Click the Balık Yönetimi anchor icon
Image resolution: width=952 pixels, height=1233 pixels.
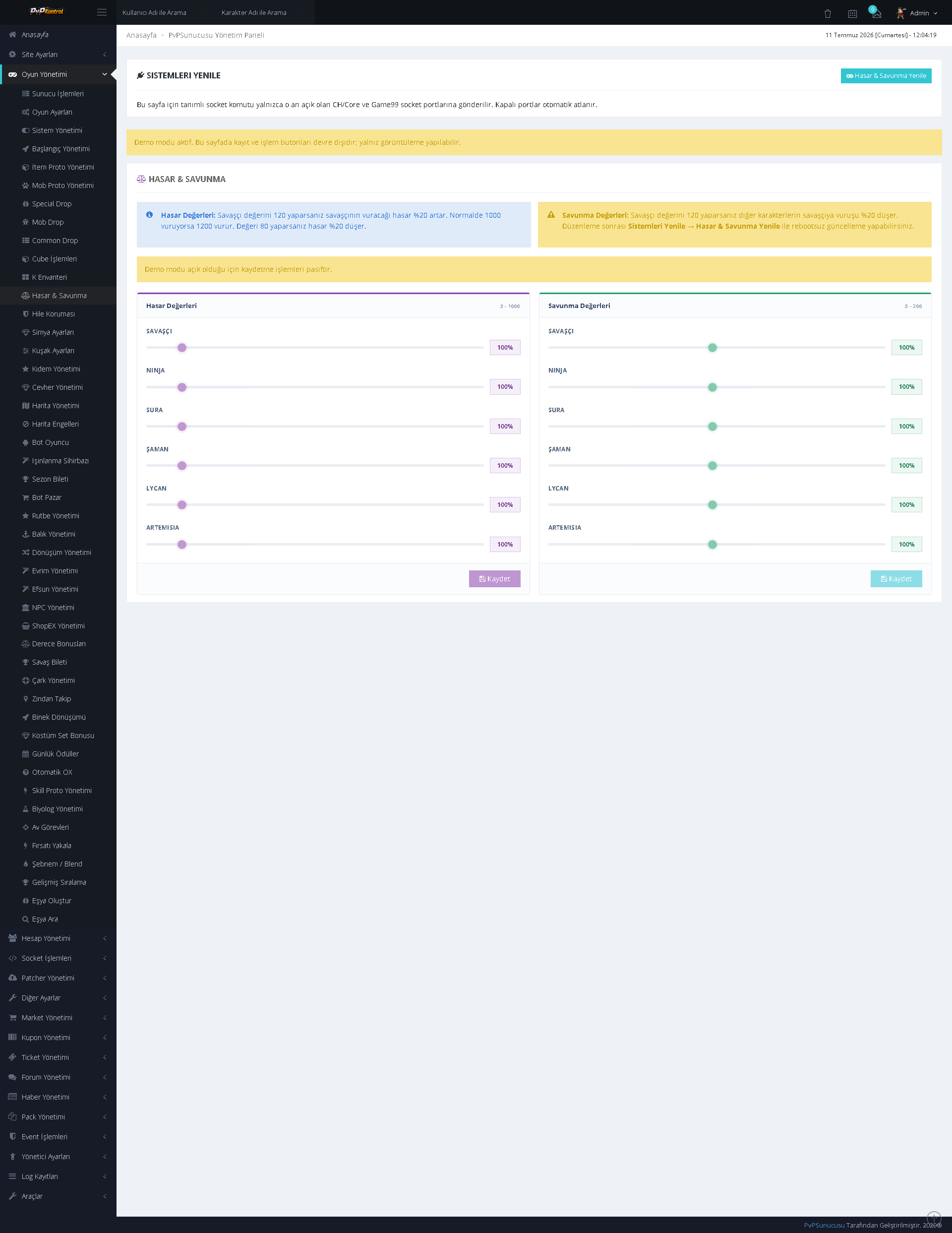25,534
